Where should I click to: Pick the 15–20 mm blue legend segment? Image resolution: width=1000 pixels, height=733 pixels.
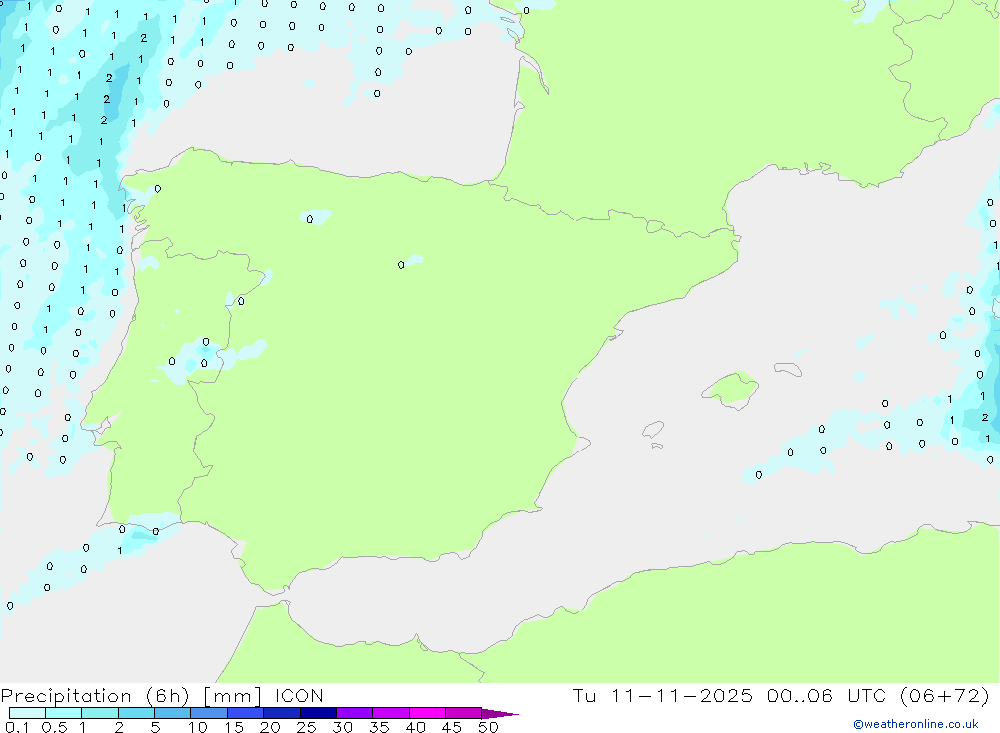pyautogui.click(x=246, y=713)
